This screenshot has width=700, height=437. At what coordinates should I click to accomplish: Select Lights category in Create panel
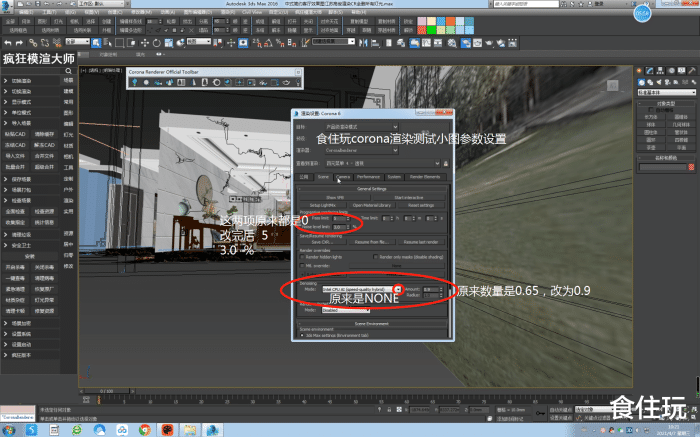coord(659,82)
